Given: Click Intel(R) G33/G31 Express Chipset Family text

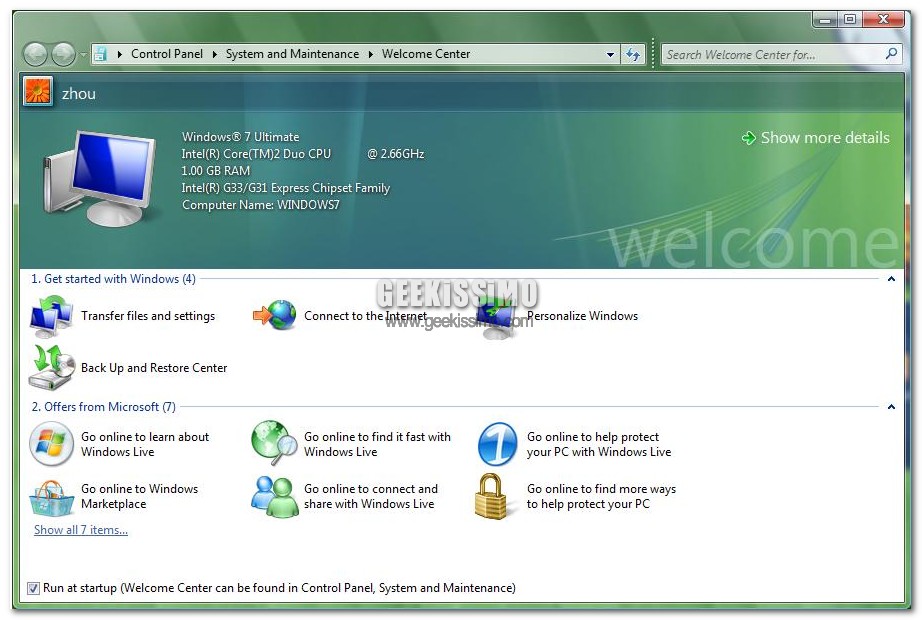Looking at the screenshot, I should [x=286, y=188].
